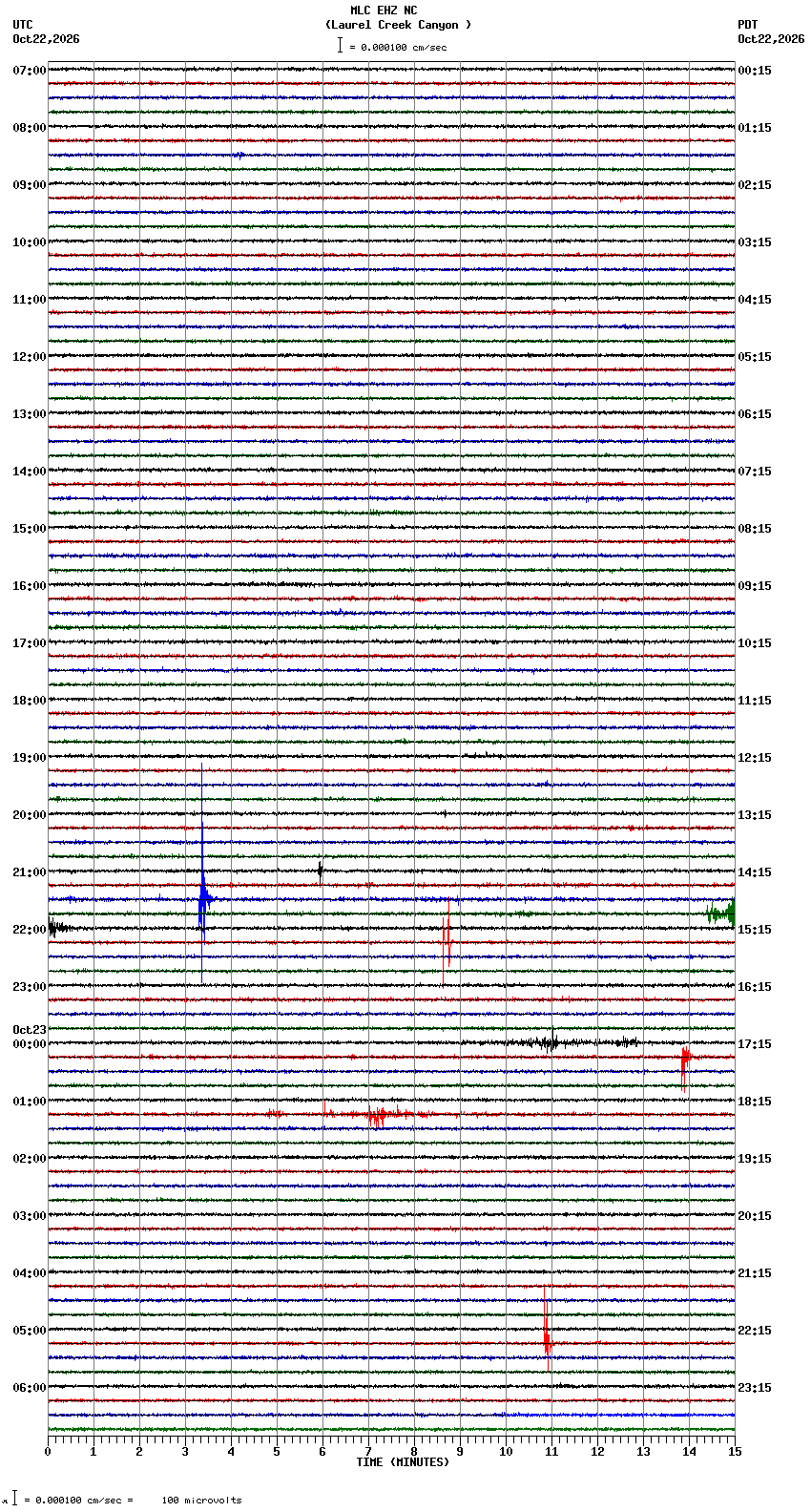This screenshot has width=811, height=1512.
Task: Click the 21:00 UTC time label
Action: (30, 872)
